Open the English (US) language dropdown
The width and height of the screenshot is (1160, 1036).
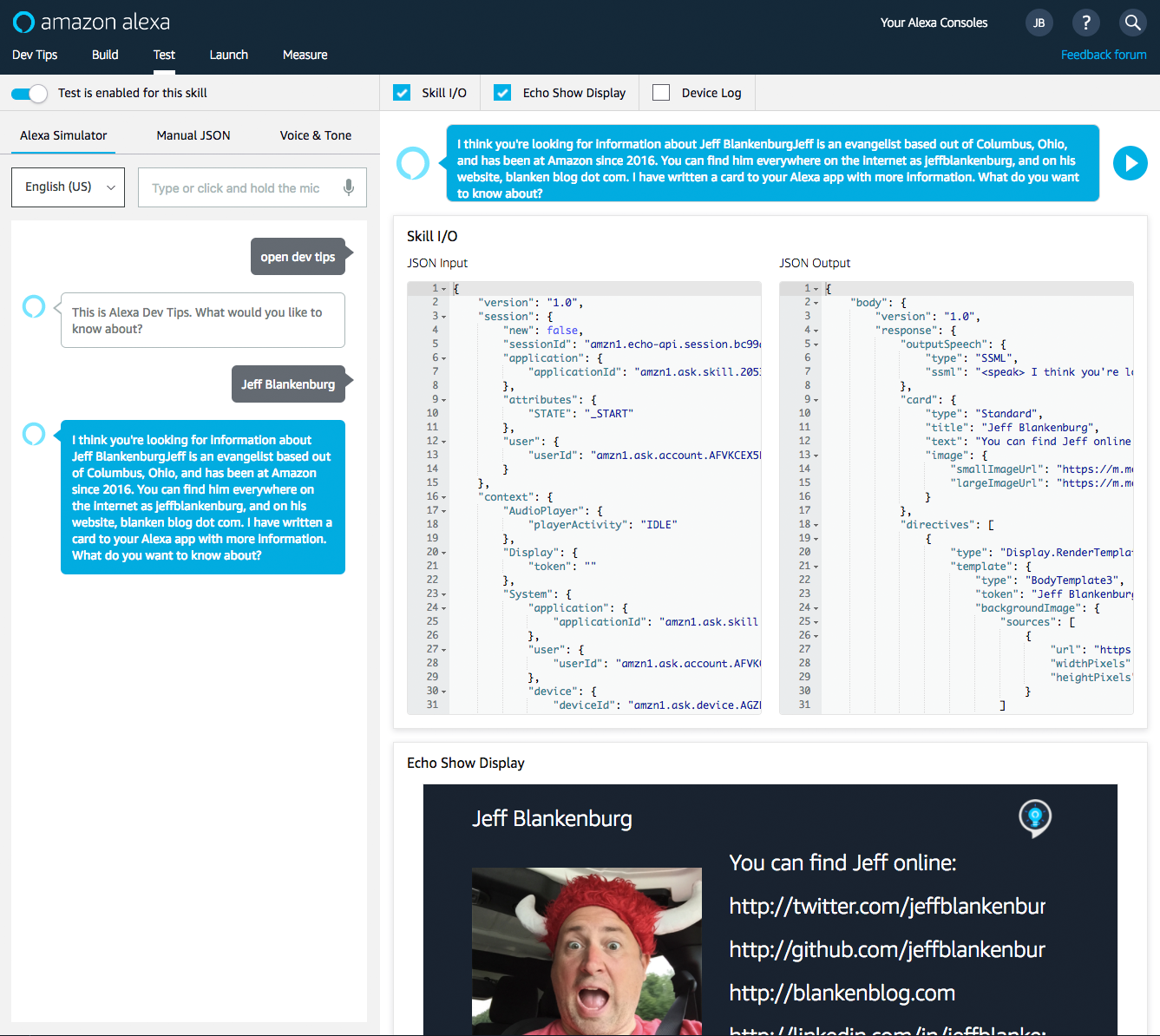pyautogui.click(x=68, y=187)
